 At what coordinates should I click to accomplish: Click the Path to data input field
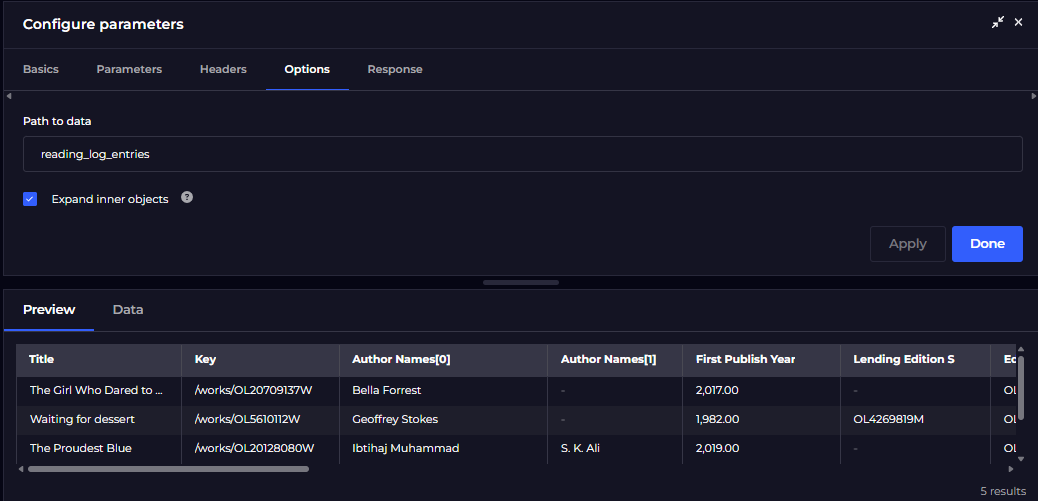tap(522, 154)
